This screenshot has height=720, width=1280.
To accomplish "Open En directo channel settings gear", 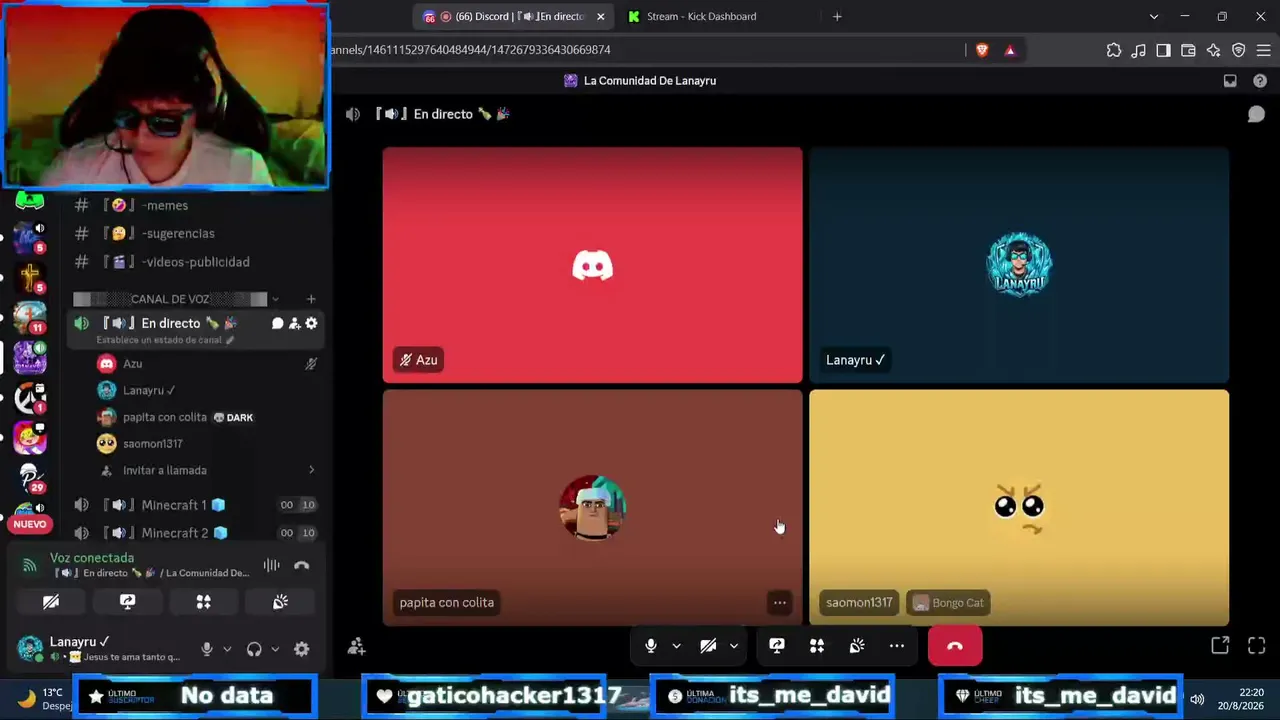I will 311,323.
